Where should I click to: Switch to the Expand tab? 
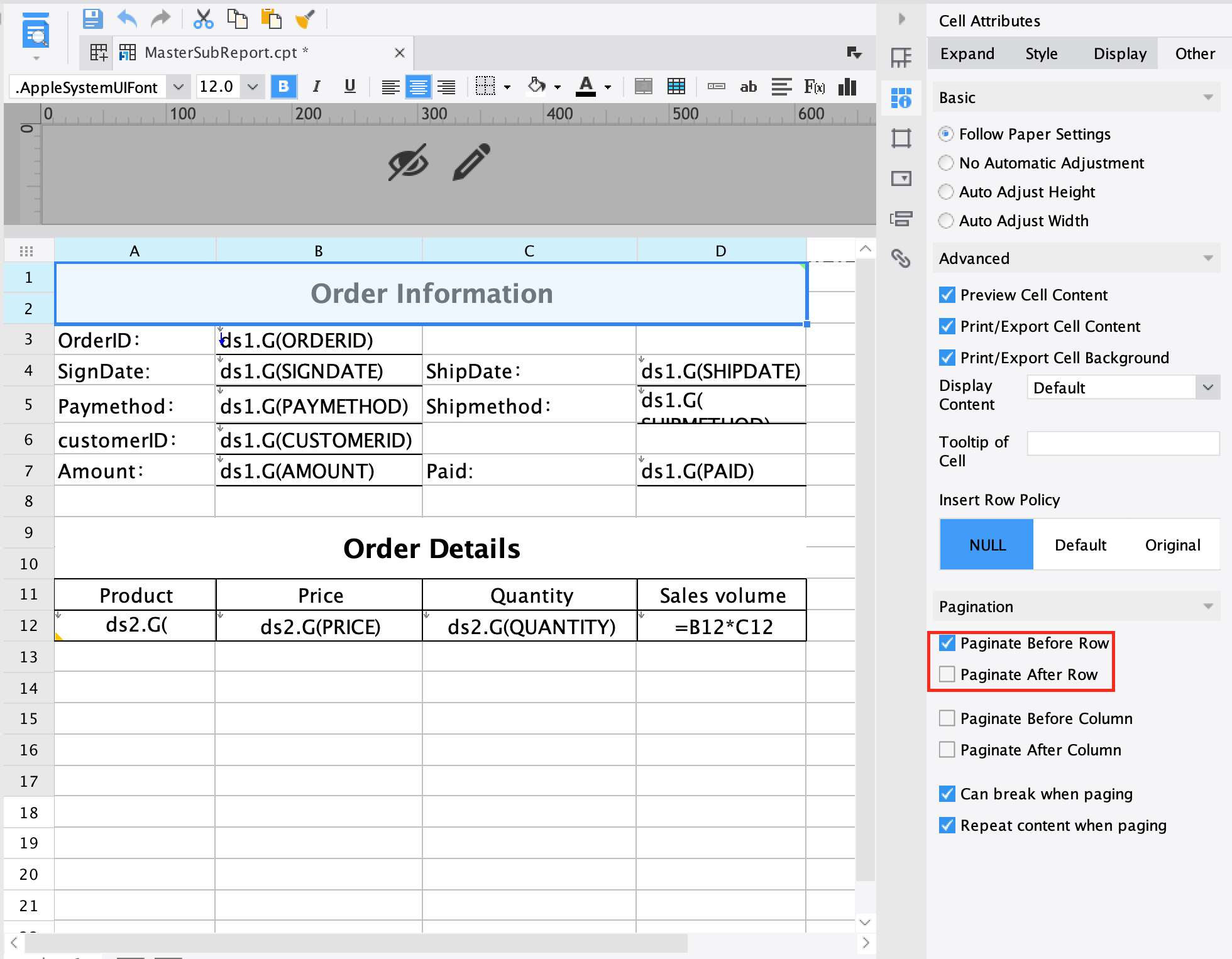[x=967, y=53]
